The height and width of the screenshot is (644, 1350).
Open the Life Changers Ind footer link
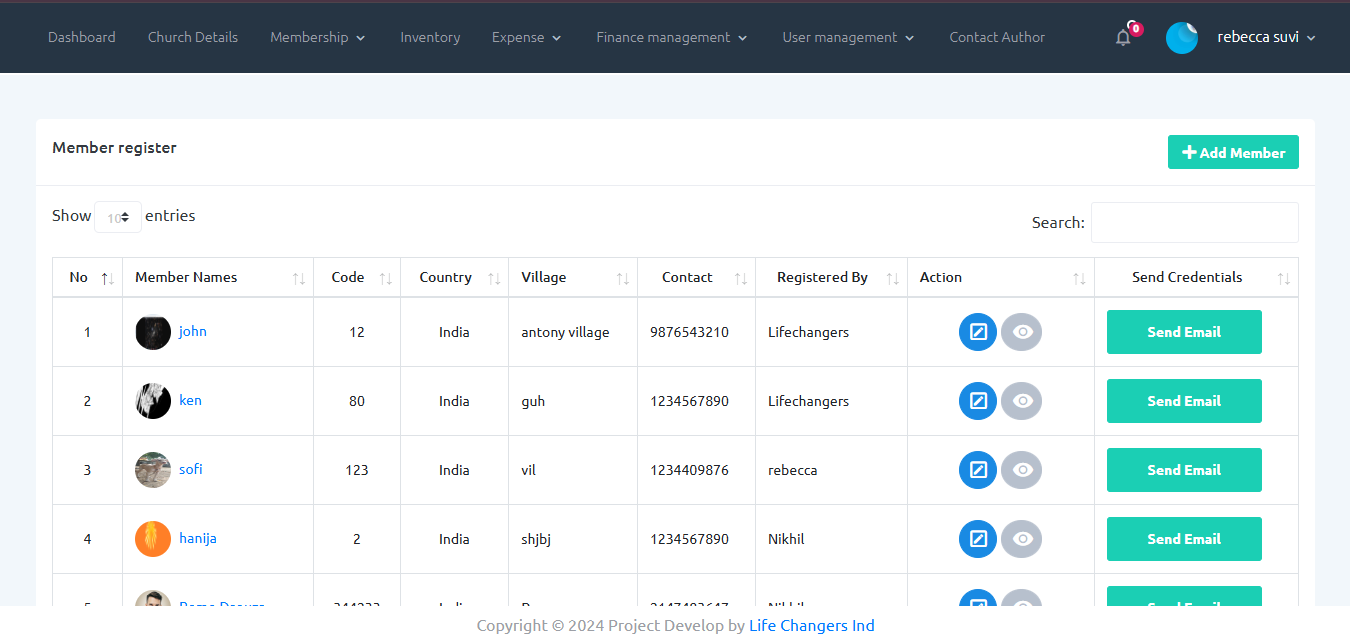coord(811,626)
